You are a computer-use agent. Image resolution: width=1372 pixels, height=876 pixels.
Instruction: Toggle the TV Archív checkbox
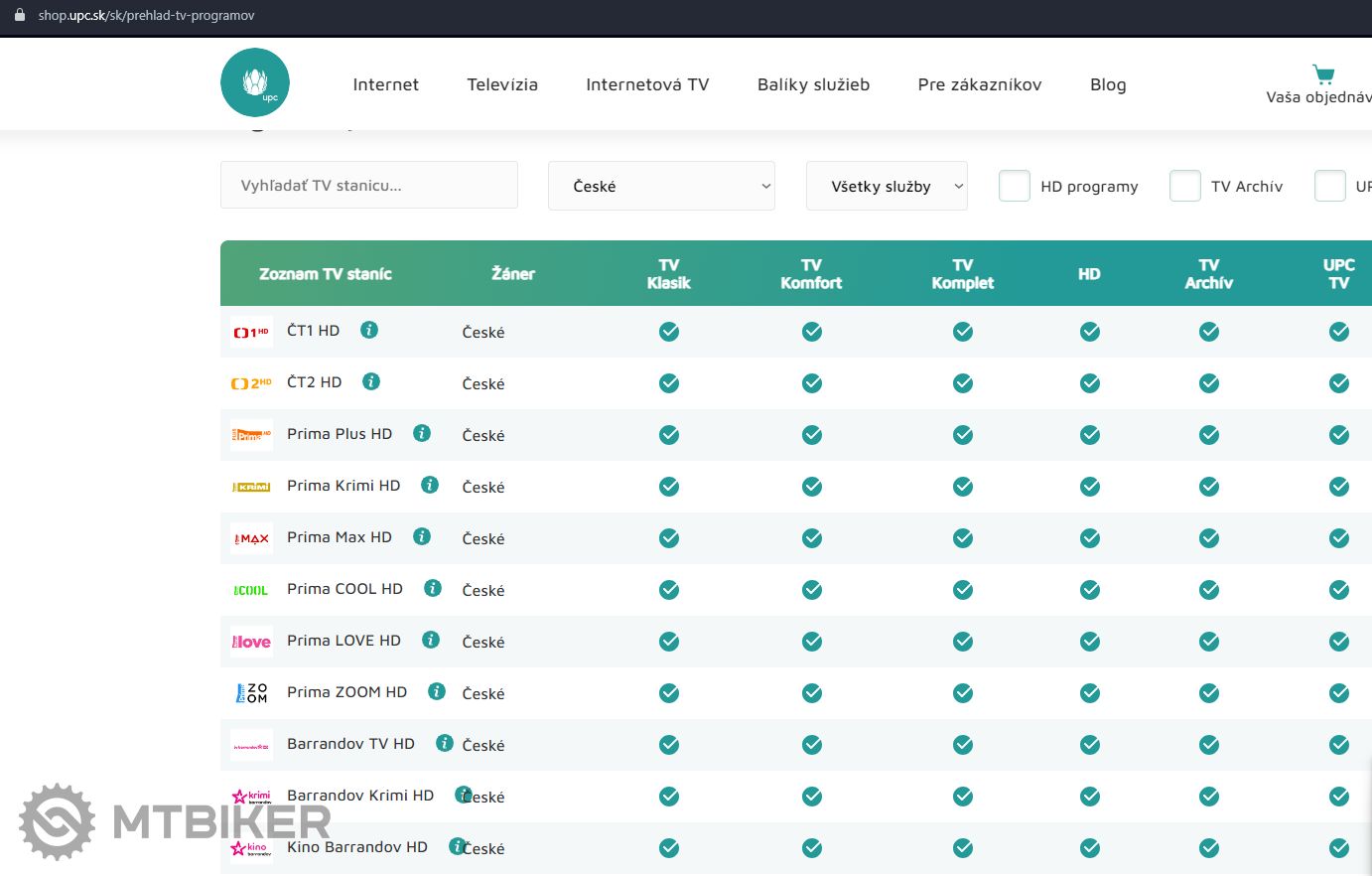[1184, 186]
